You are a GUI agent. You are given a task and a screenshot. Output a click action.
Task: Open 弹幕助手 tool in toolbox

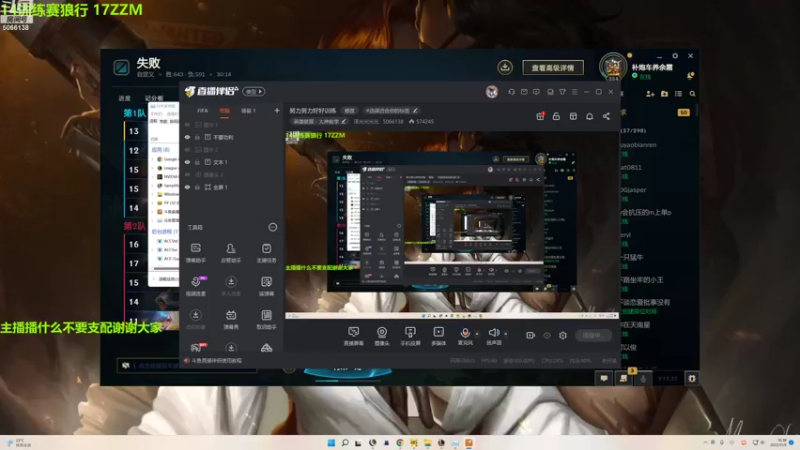195,253
